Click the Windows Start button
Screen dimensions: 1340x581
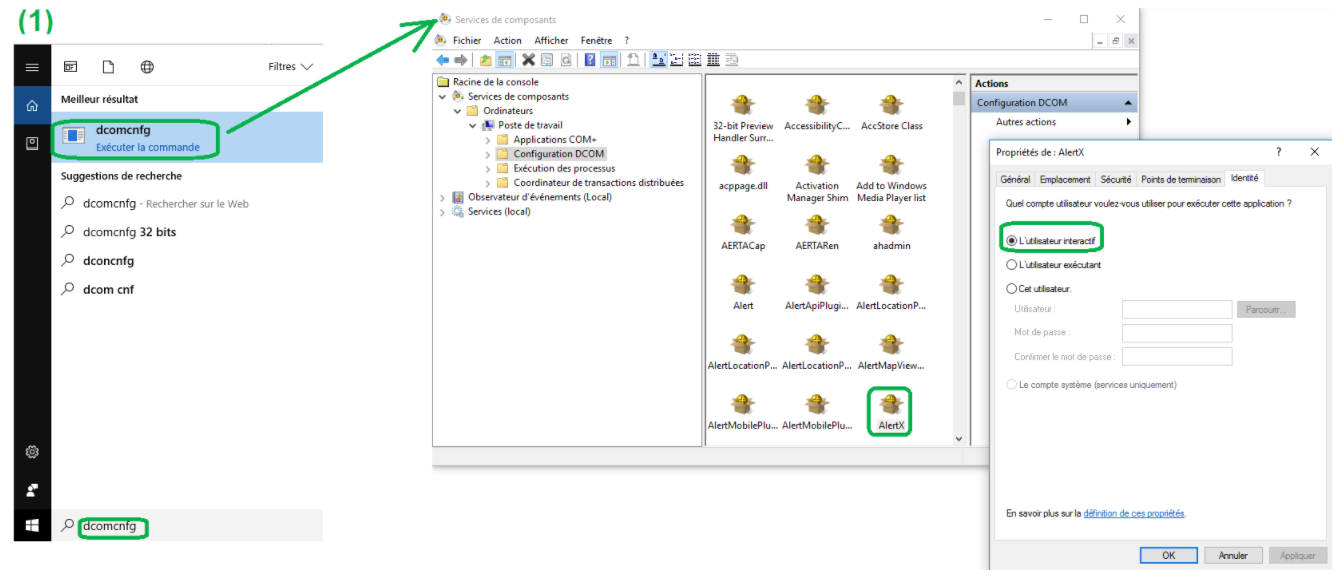pos(32,525)
